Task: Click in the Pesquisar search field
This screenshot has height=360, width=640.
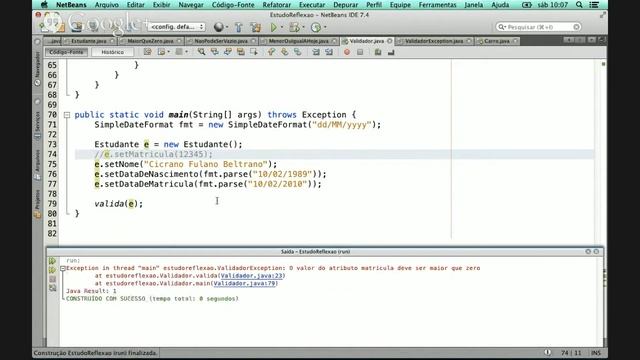Action: click(538, 27)
